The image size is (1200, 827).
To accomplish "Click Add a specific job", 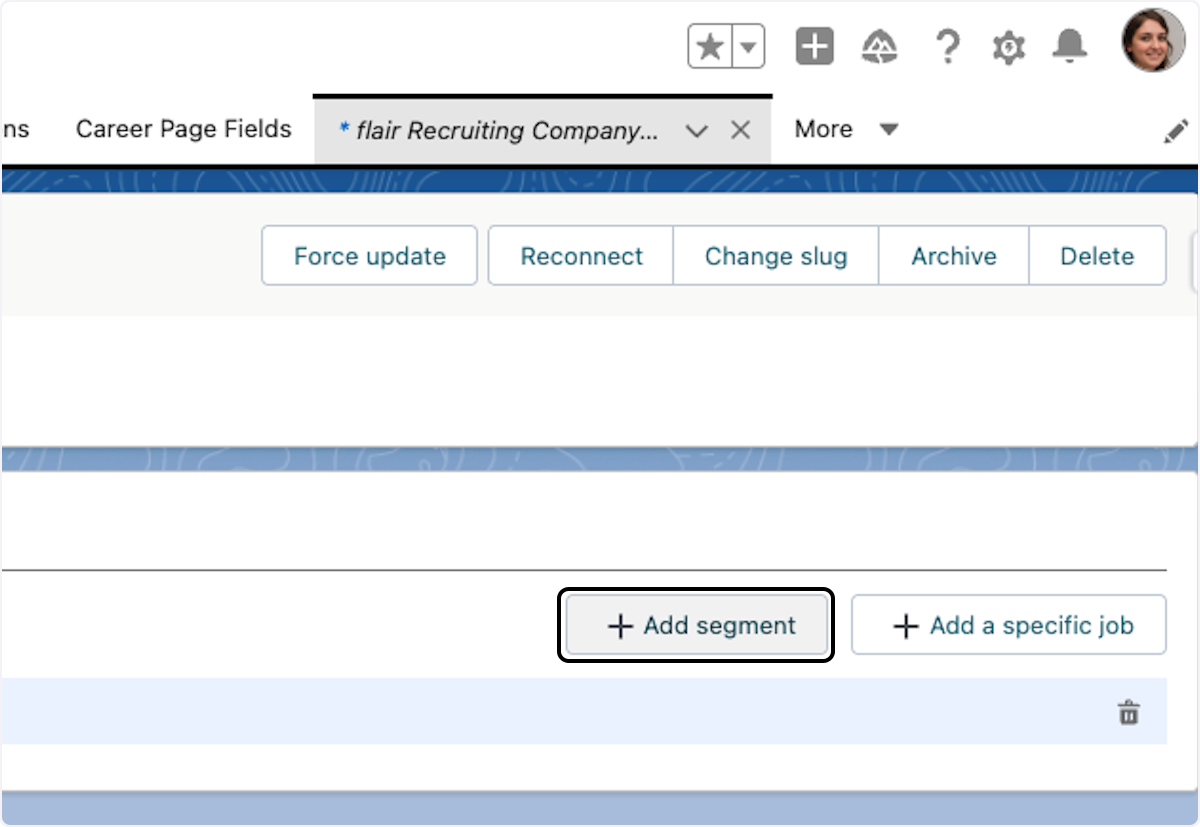I will pos(1008,625).
